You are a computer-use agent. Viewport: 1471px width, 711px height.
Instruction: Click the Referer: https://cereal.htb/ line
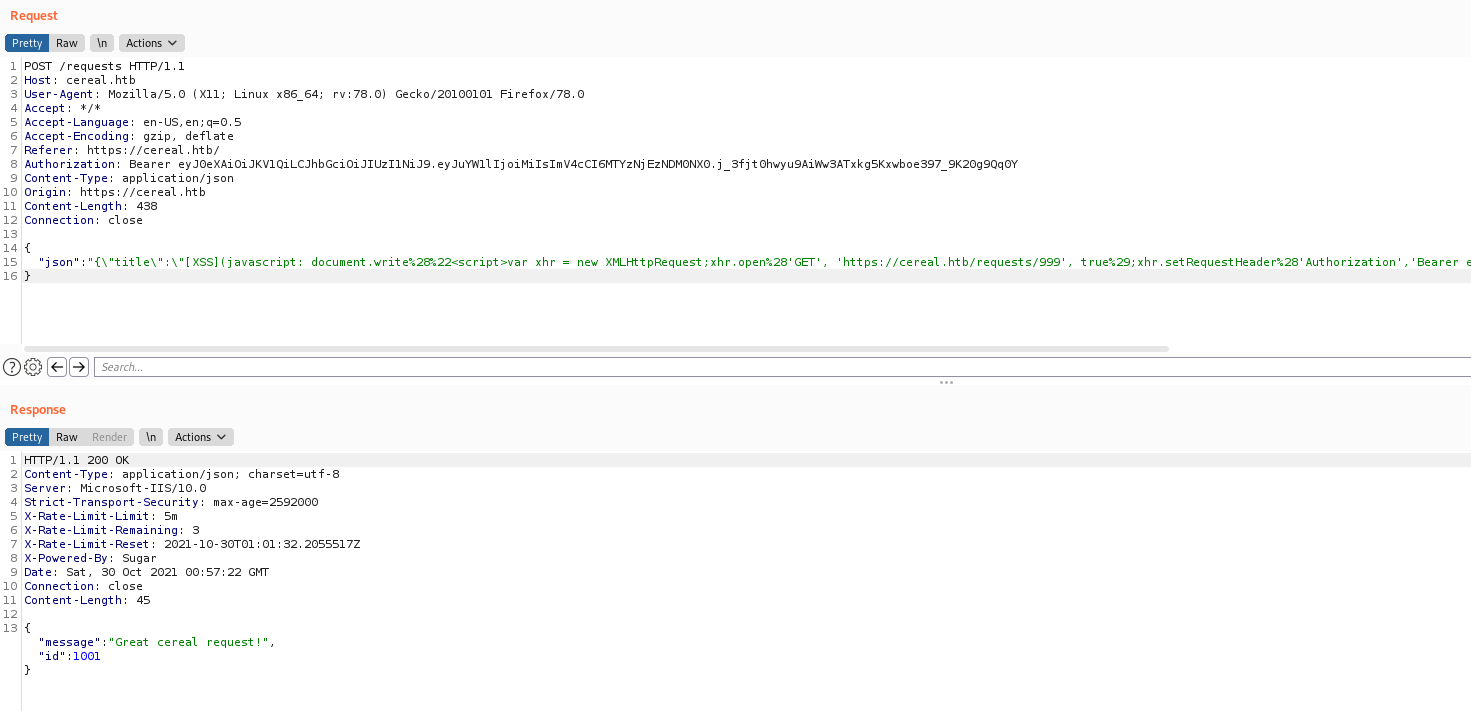point(122,150)
